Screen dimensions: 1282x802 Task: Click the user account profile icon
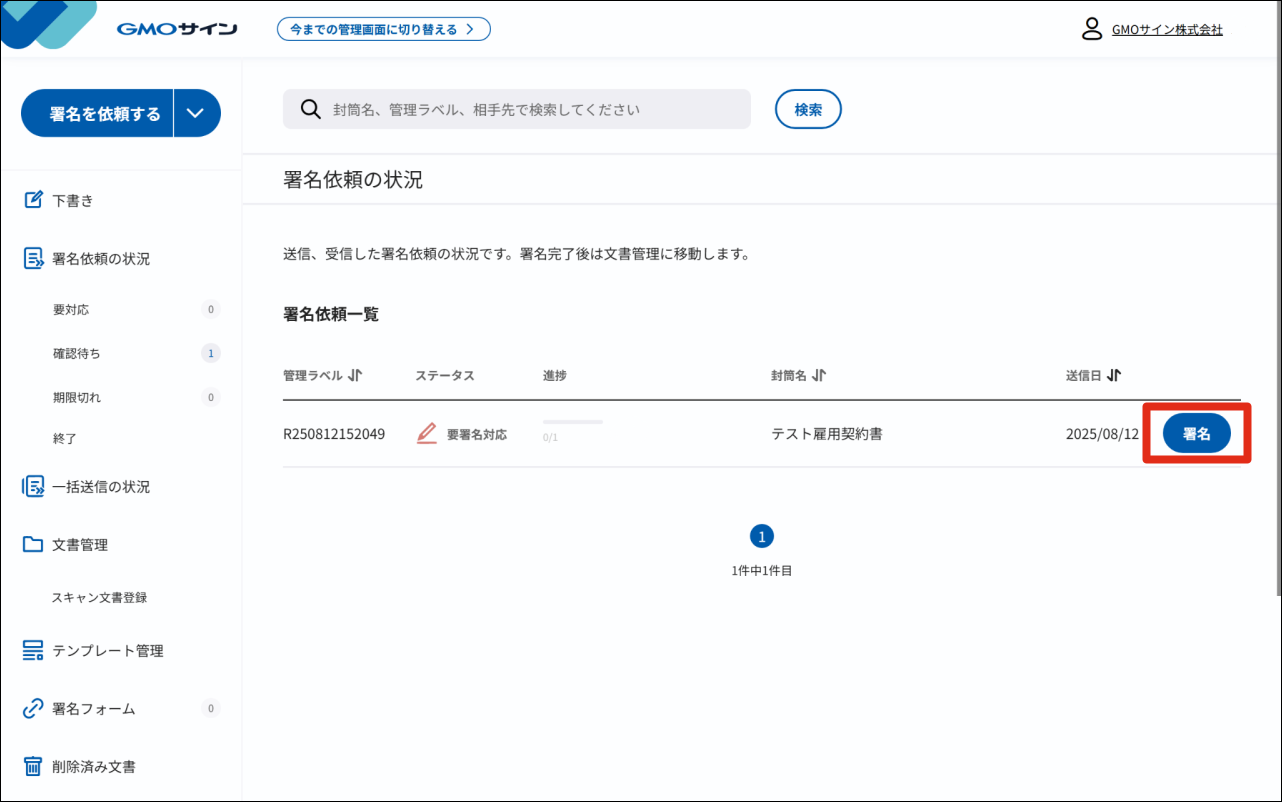coord(1092,29)
